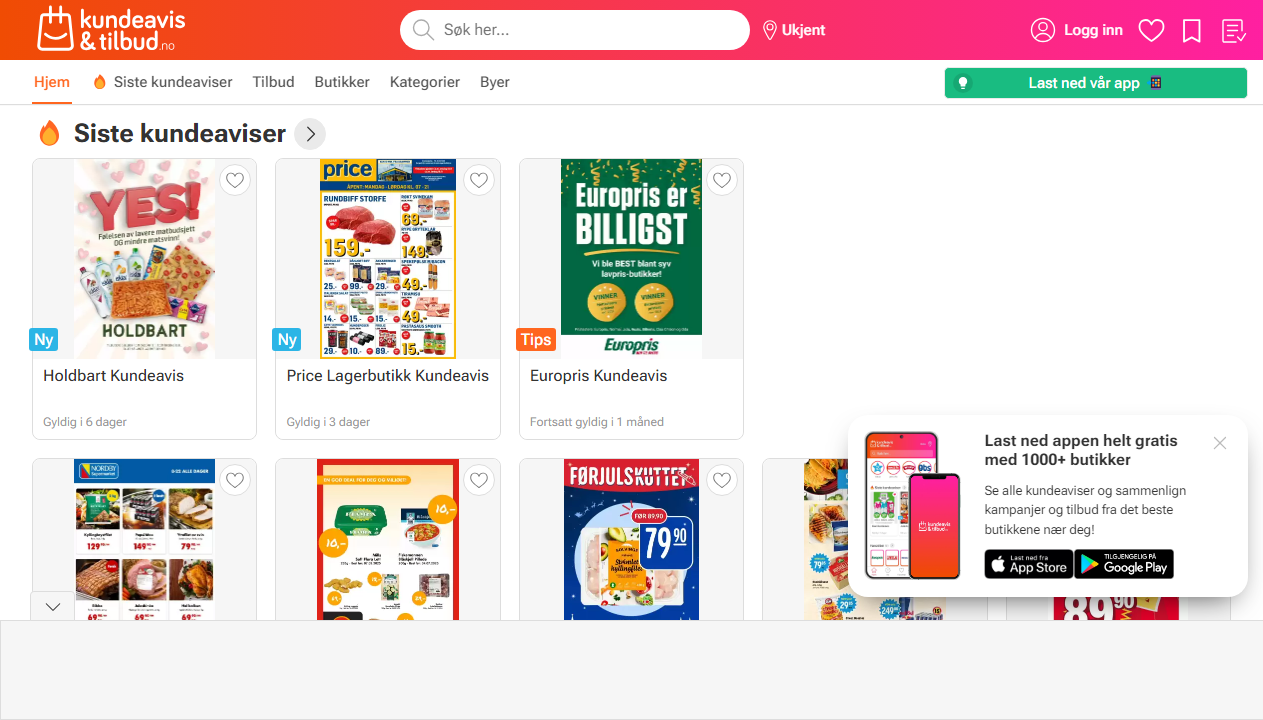Open the Tilbud navigation link
1263x720 pixels.
[273, 82]
